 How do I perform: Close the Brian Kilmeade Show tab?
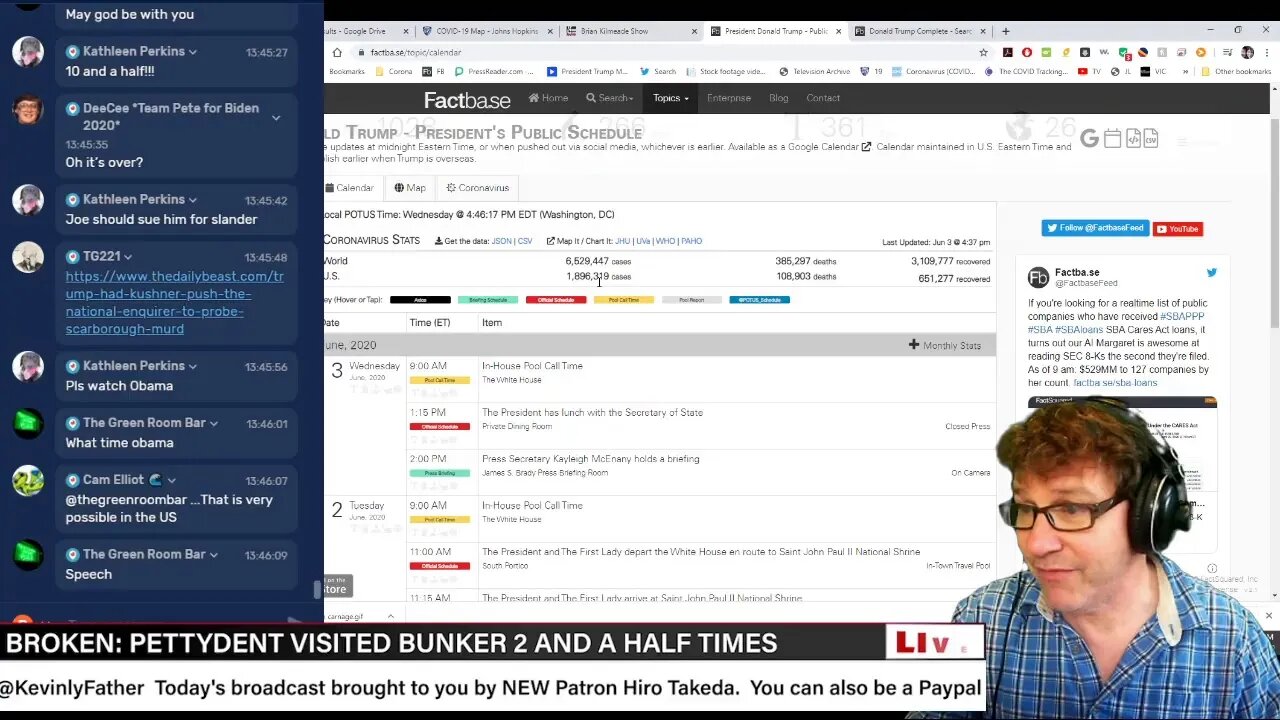pos(694,31)
